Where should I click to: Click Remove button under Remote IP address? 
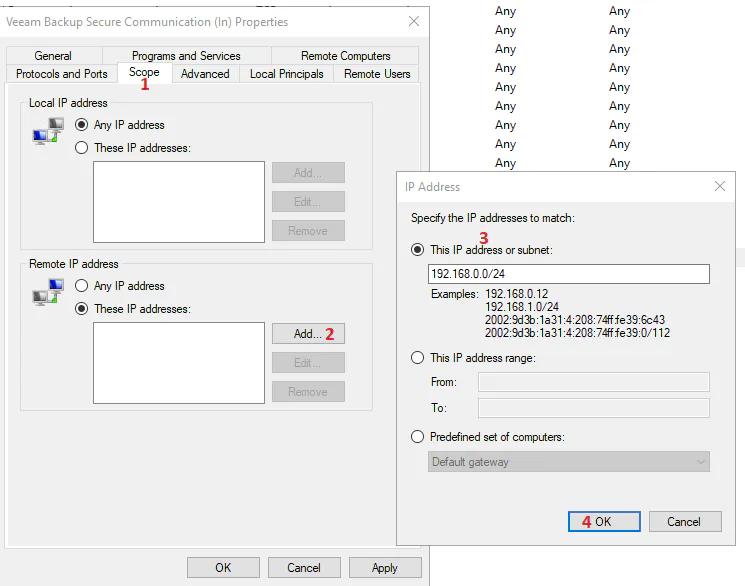pyautogui.click(x=308, y=392)
